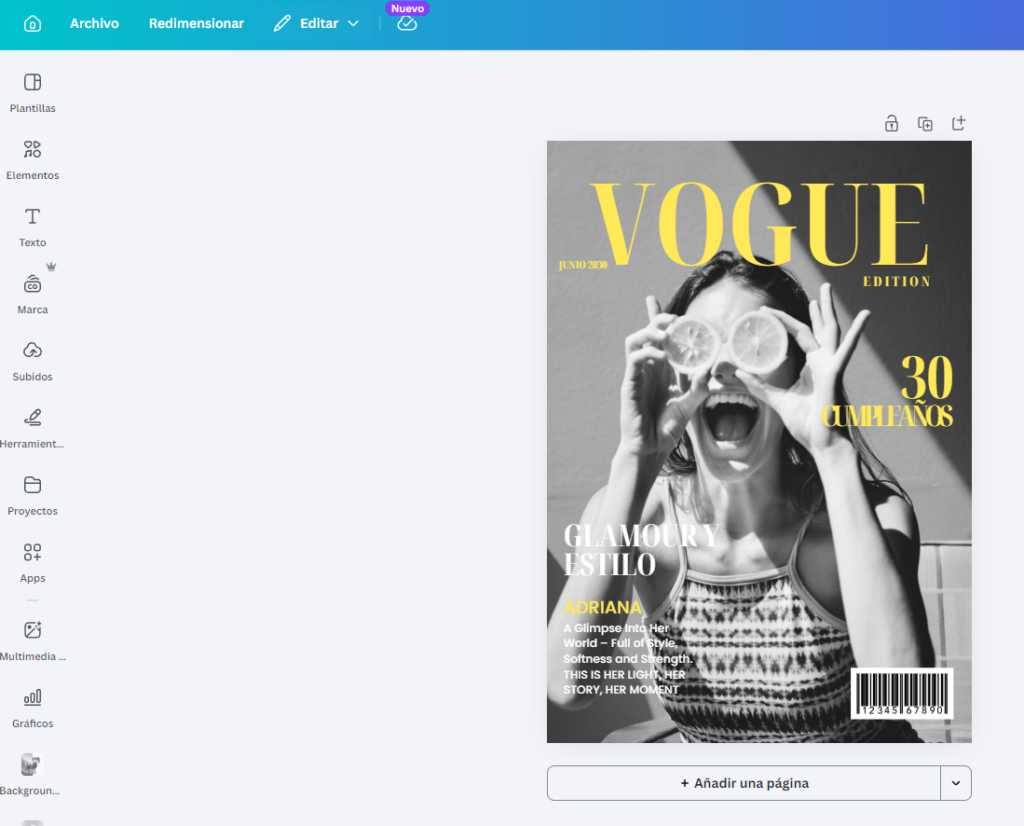Open the Archivo menu
The image size is (1024, 826).
pyautogui.click(x=94, y=24)
